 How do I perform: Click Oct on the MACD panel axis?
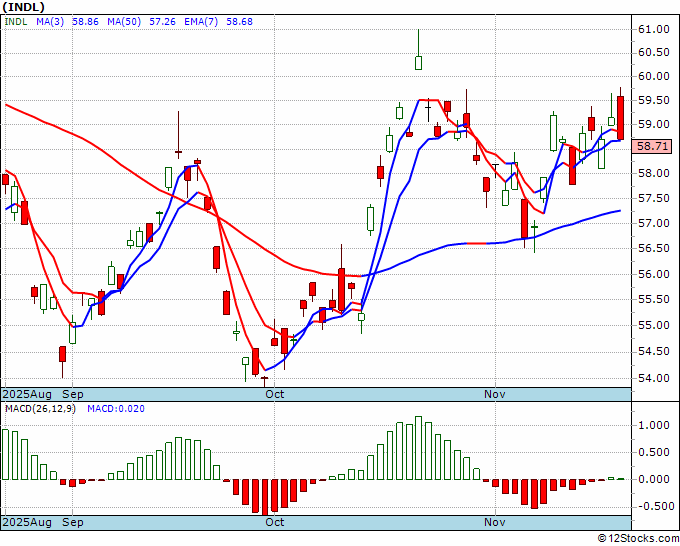(x=275, y=522)
